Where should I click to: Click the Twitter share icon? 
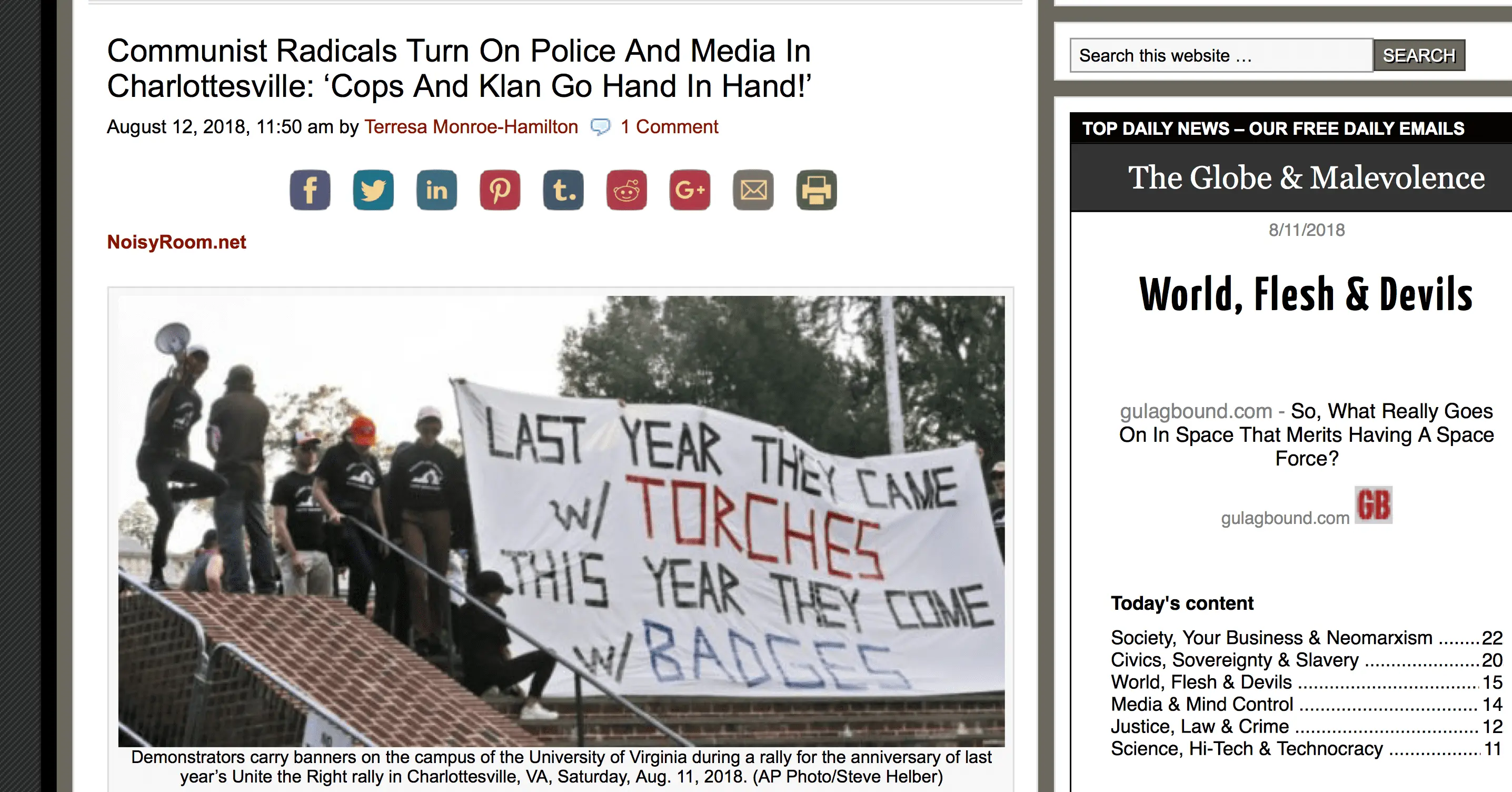point(373,190)
